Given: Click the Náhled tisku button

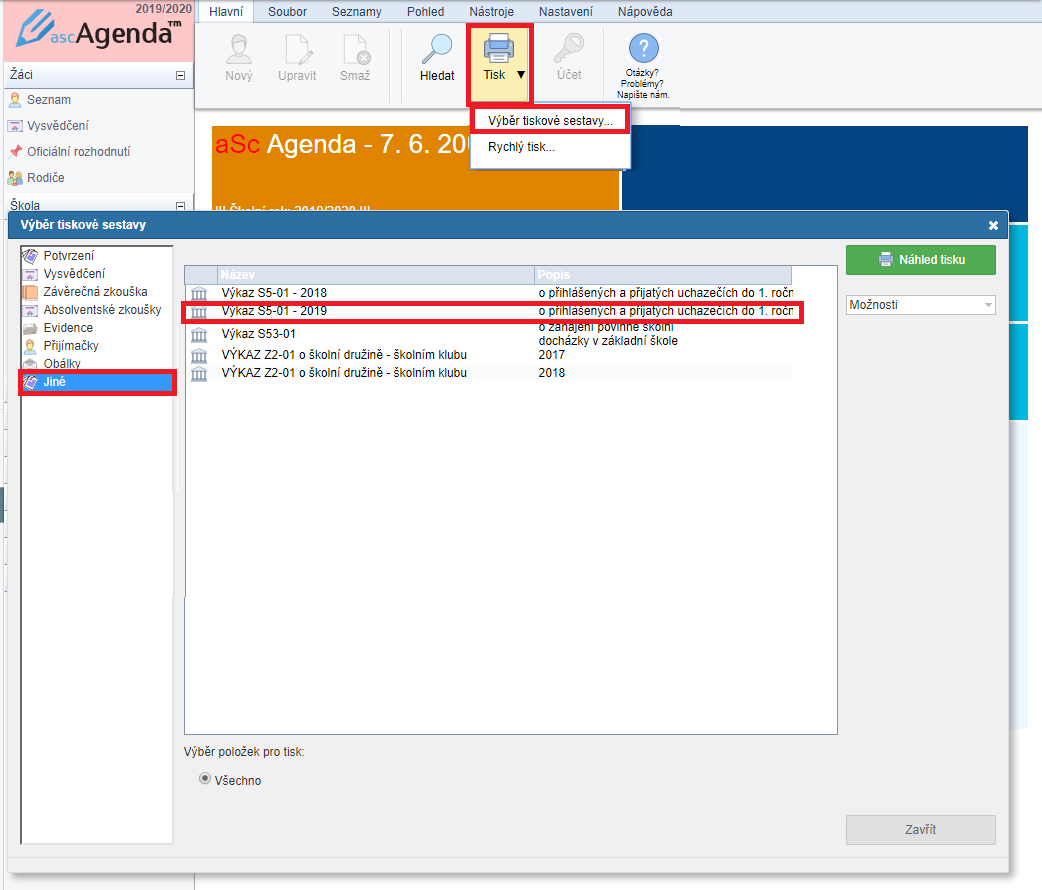Looking at the screenshot, I should (x=920, y=260).
